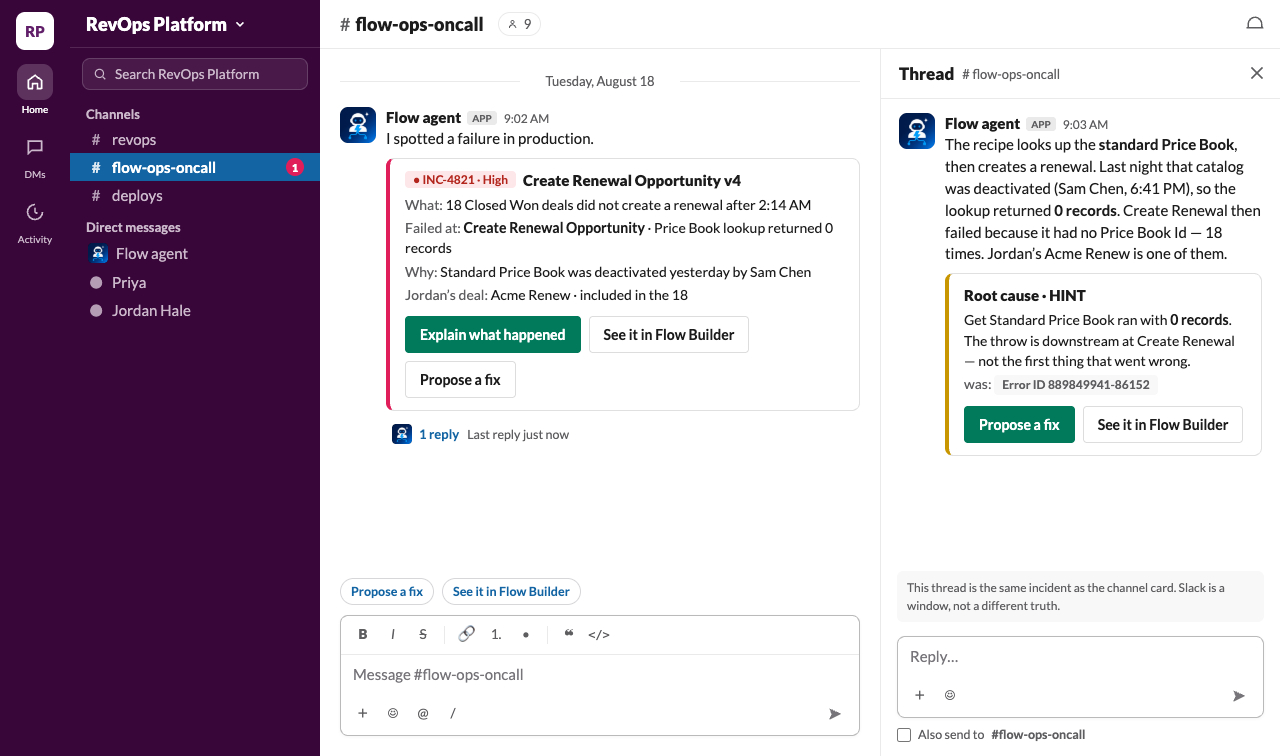Insert blockquote in channel composer
1280x756 pixels.
coord(569,634)
